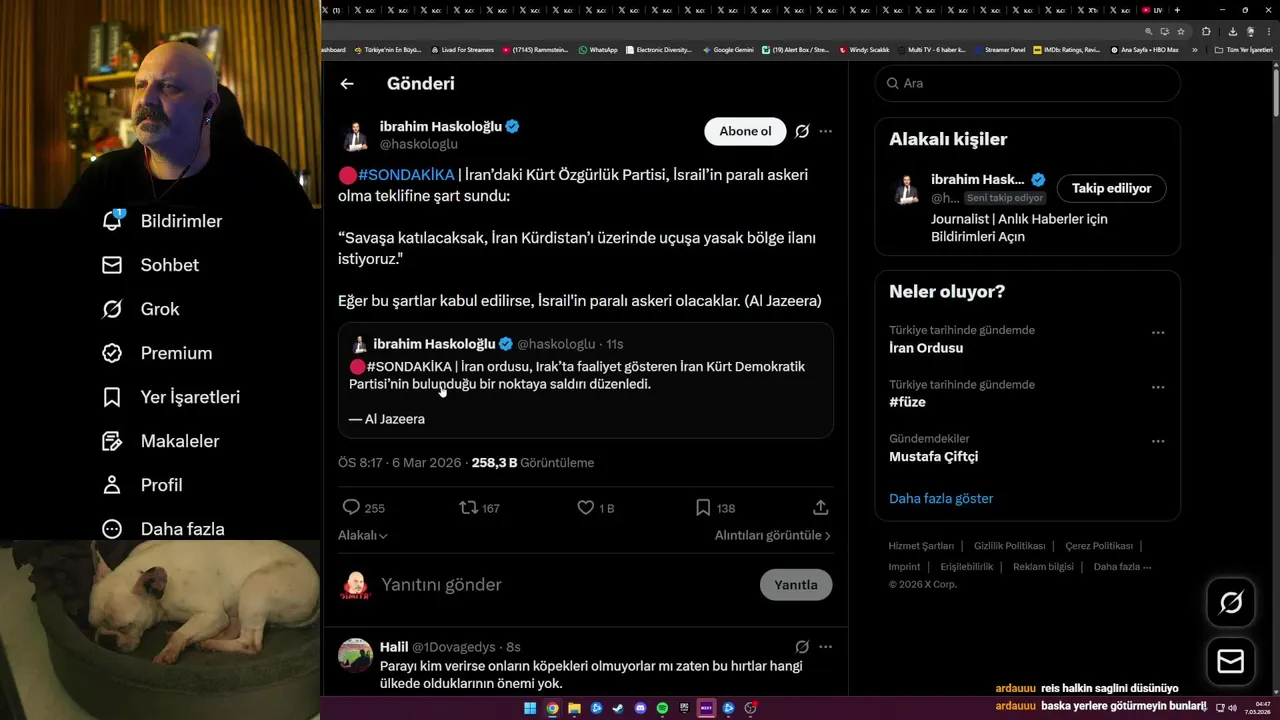Click Takip ediliyor following button

coord(1112,188)
